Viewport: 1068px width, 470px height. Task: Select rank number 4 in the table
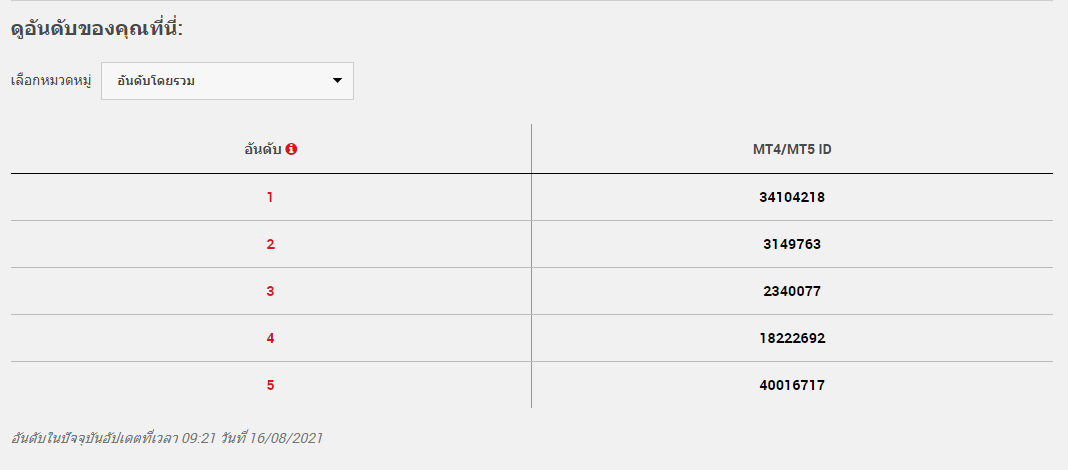coord(270,339)
